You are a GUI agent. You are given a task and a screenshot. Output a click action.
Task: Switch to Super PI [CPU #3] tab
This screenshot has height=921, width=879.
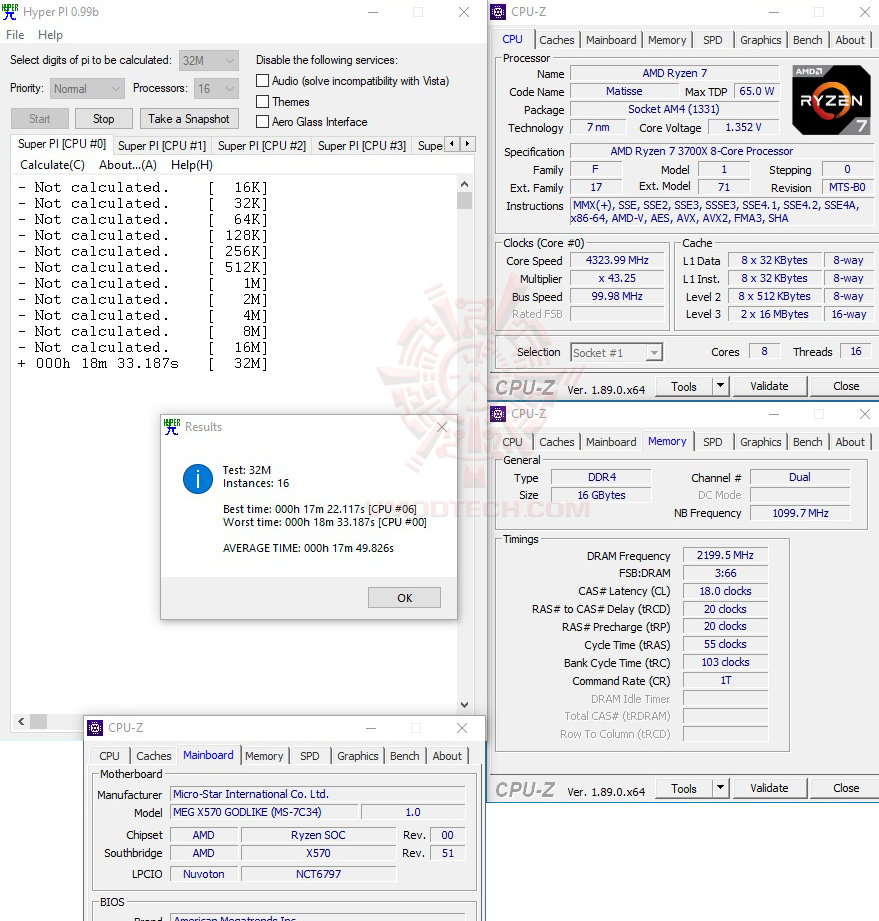click(x=362, y=146)
